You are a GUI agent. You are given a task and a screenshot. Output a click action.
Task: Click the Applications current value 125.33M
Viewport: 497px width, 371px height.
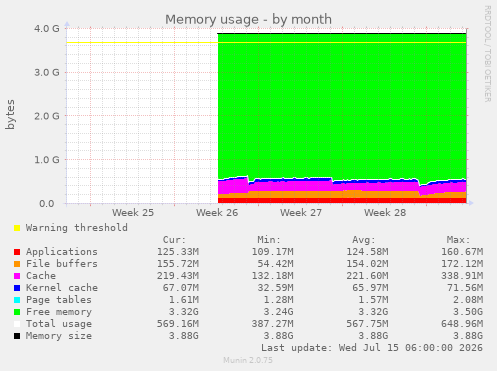coord(178,252)
